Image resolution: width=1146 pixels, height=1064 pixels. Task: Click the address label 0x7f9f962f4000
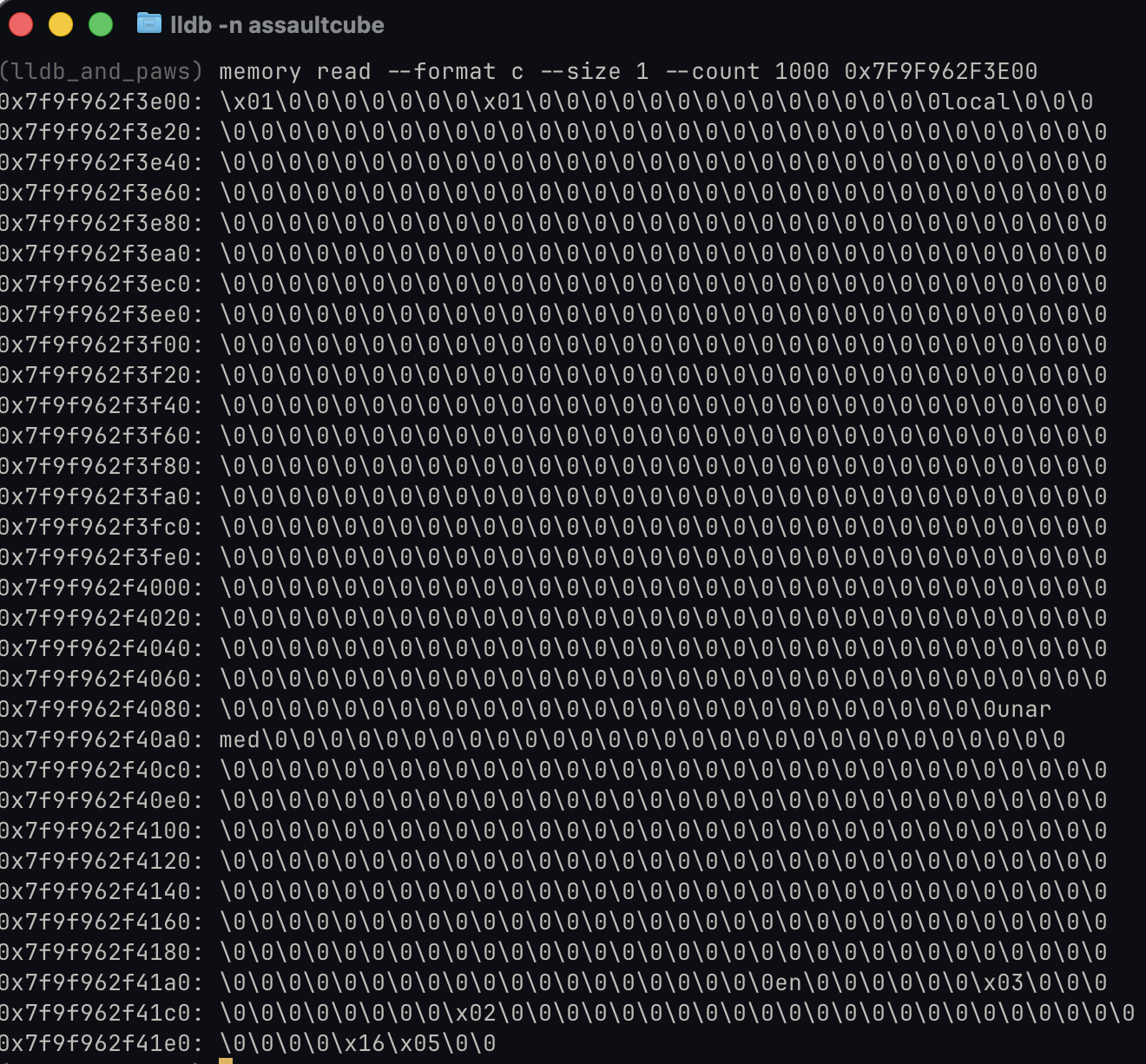[x=101, y=588]
